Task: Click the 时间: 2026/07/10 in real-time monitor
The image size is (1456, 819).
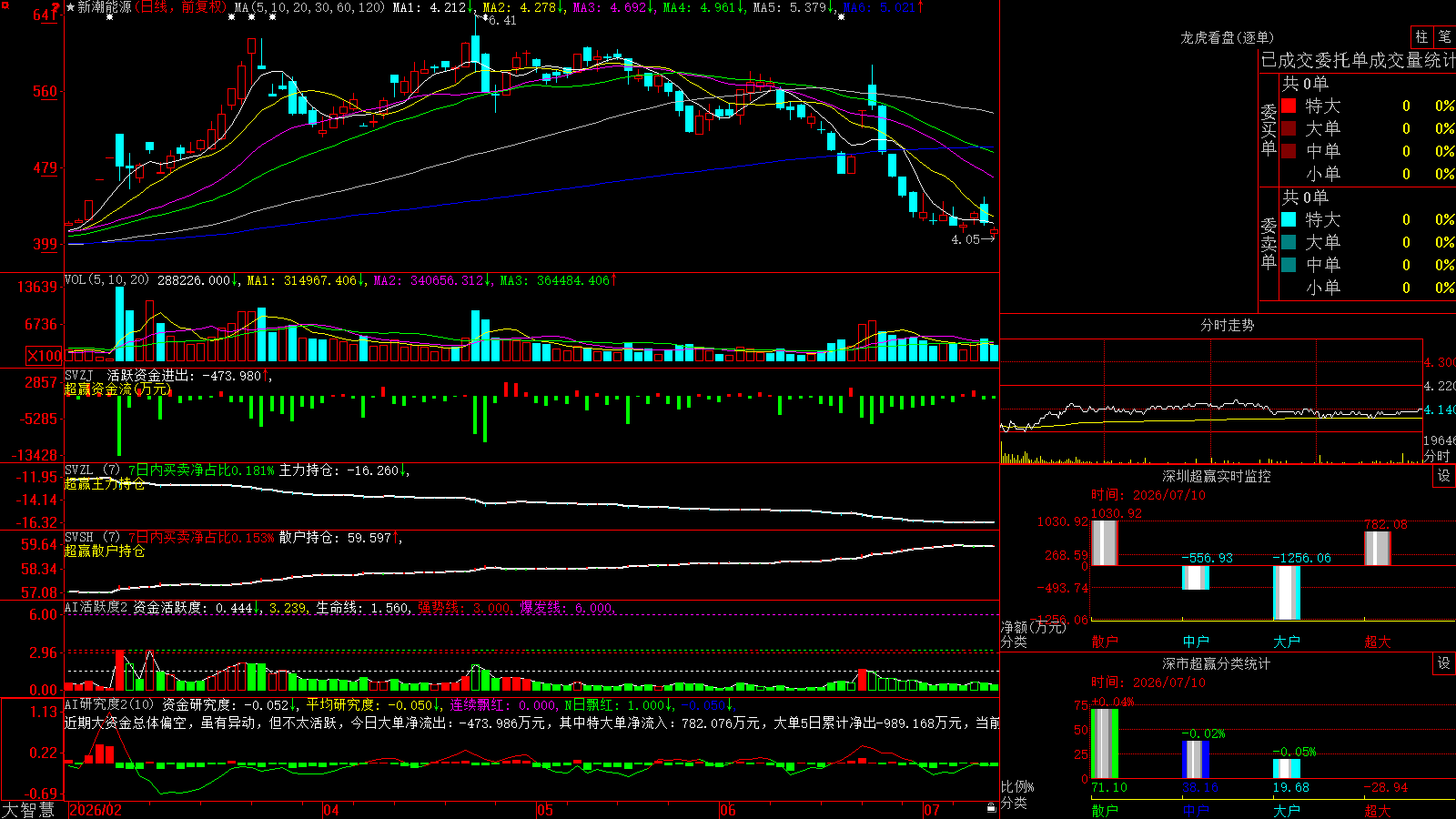Action: coord(1148,495)
